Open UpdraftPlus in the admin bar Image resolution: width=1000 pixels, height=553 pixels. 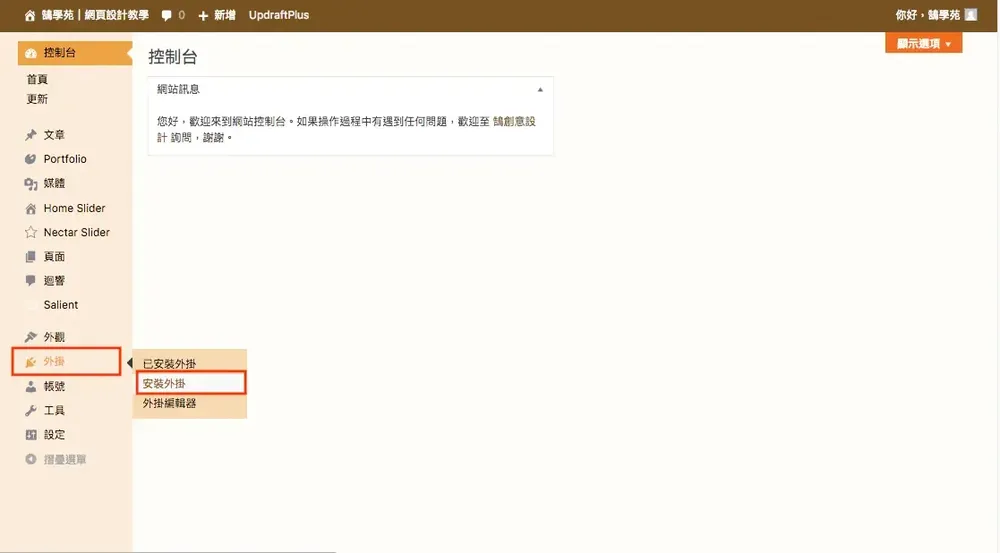coord(279,15)
